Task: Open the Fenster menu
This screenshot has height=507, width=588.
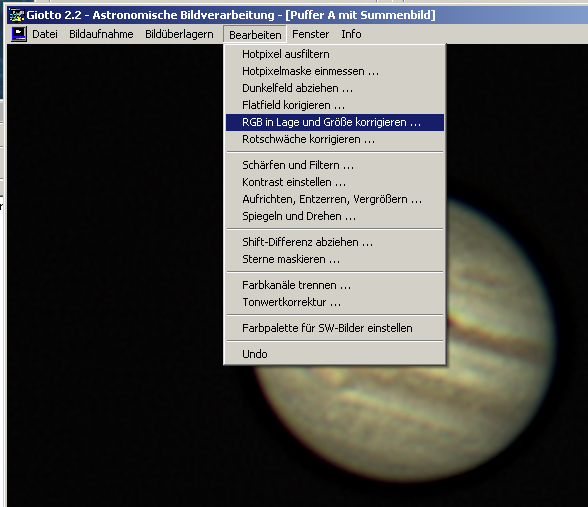Action: pyautogui.click(x=310, y=34)
